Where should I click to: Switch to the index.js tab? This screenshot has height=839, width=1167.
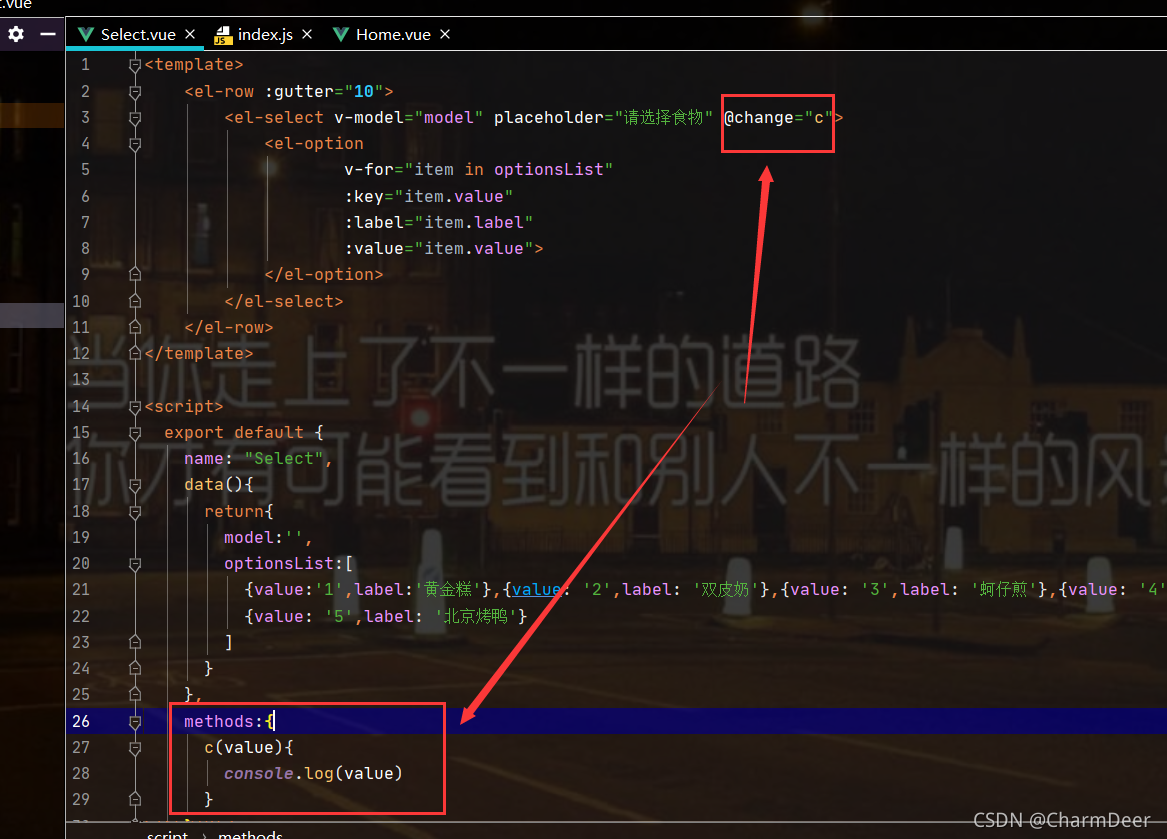point(265,35)
